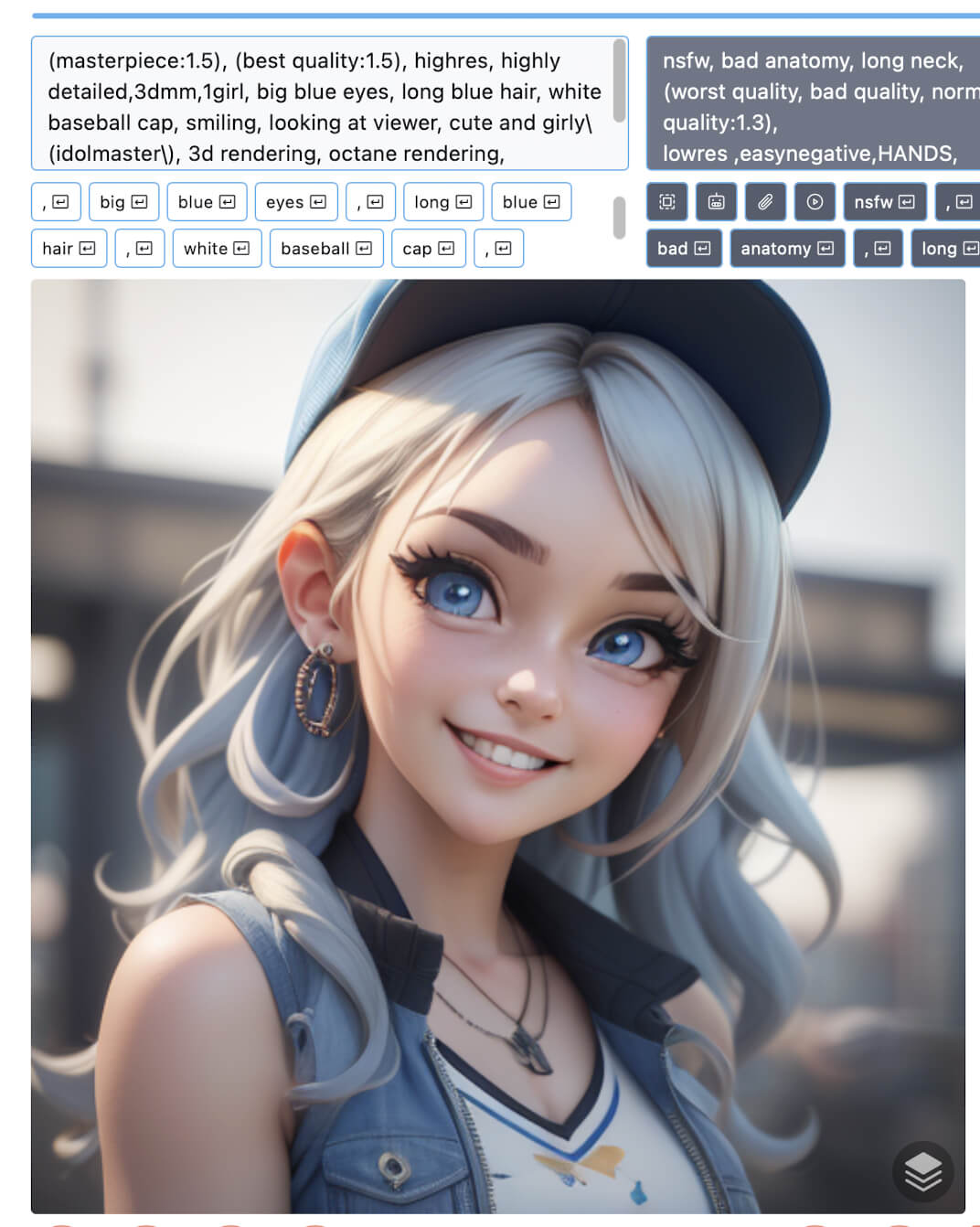Click the 'hair' prompt tag chip

click(x=69, y=249)
